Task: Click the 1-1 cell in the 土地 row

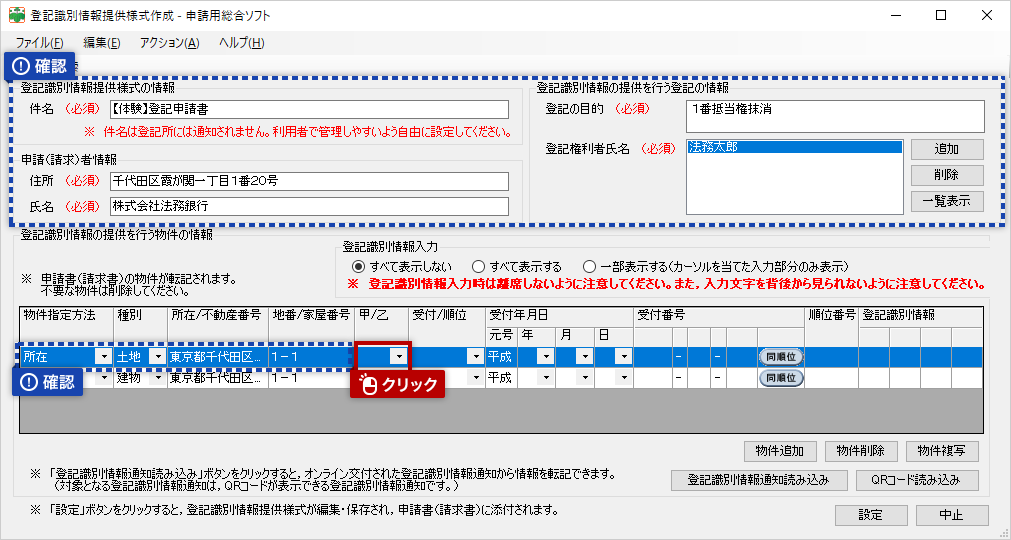Action: [311, 356]
